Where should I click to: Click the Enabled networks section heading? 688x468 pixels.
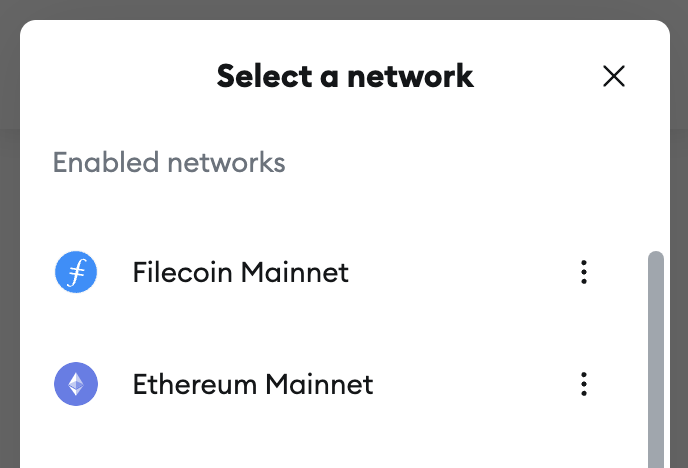click(169, 162)
